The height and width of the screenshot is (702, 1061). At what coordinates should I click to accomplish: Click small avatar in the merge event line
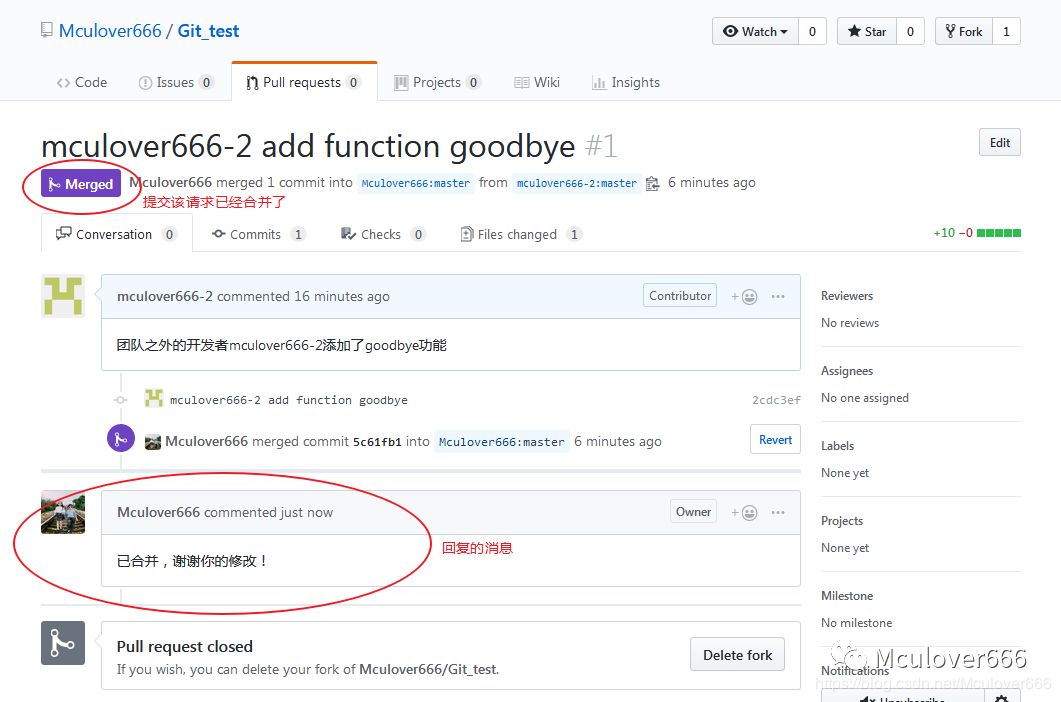pyautogui.click(x=153, y=442)
